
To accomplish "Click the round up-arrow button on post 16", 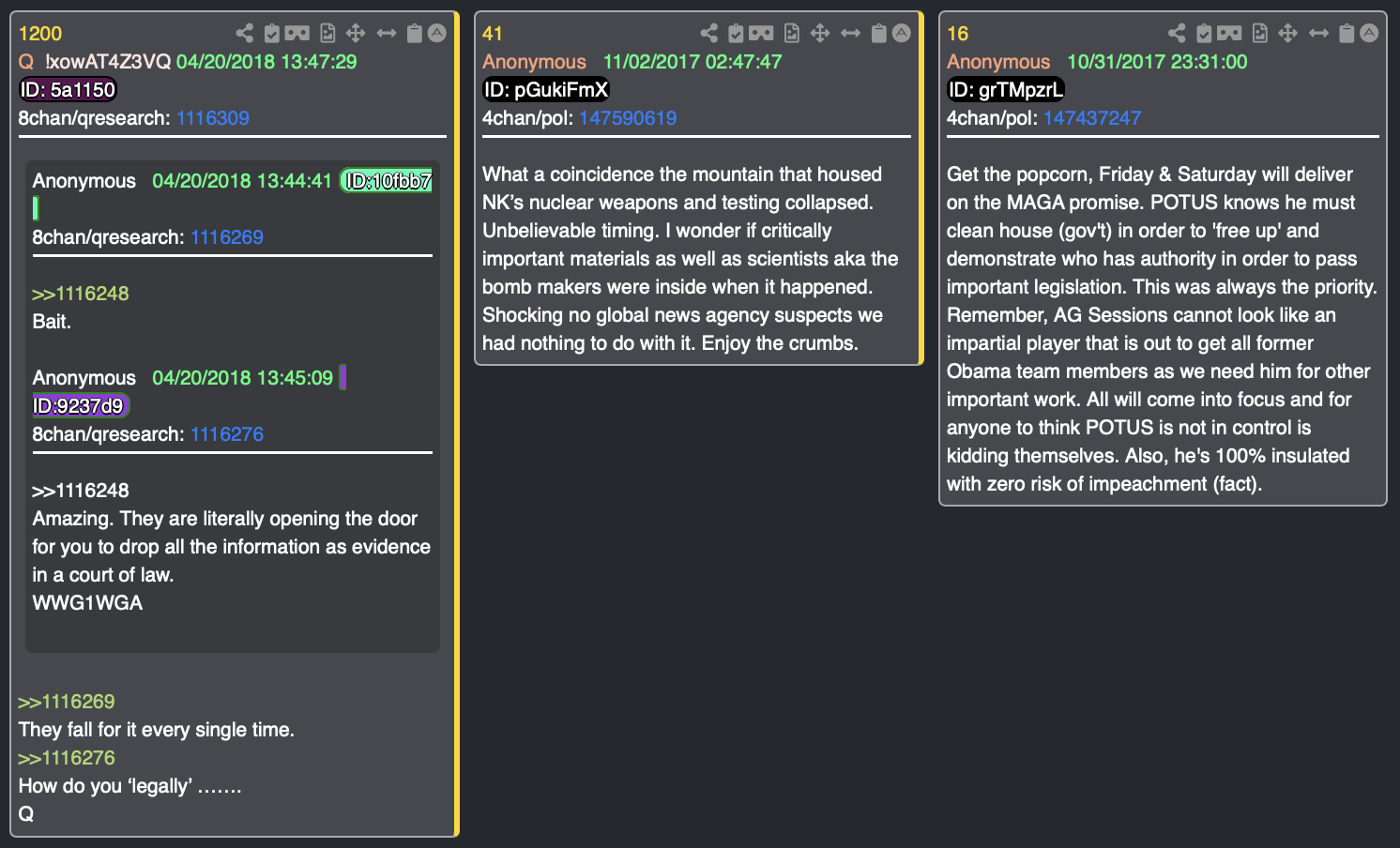I will point(1370,34).
